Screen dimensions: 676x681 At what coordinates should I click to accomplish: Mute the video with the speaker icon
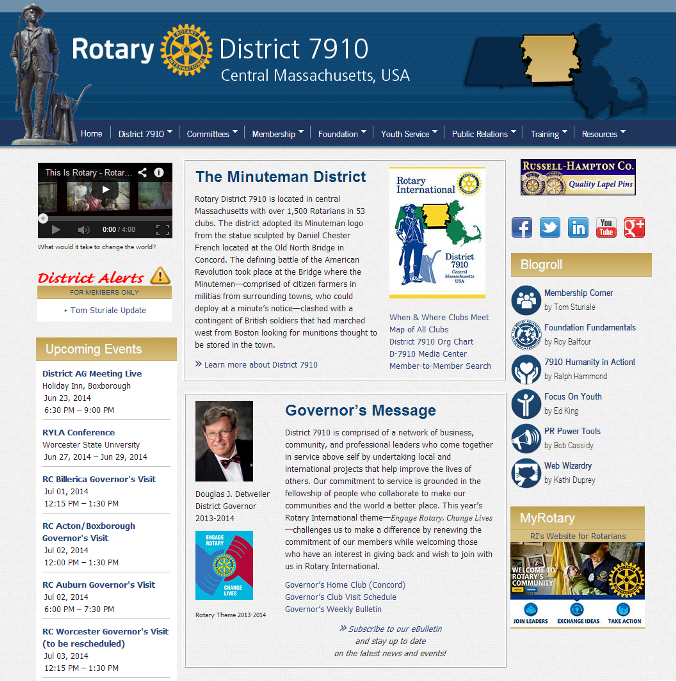83,229
